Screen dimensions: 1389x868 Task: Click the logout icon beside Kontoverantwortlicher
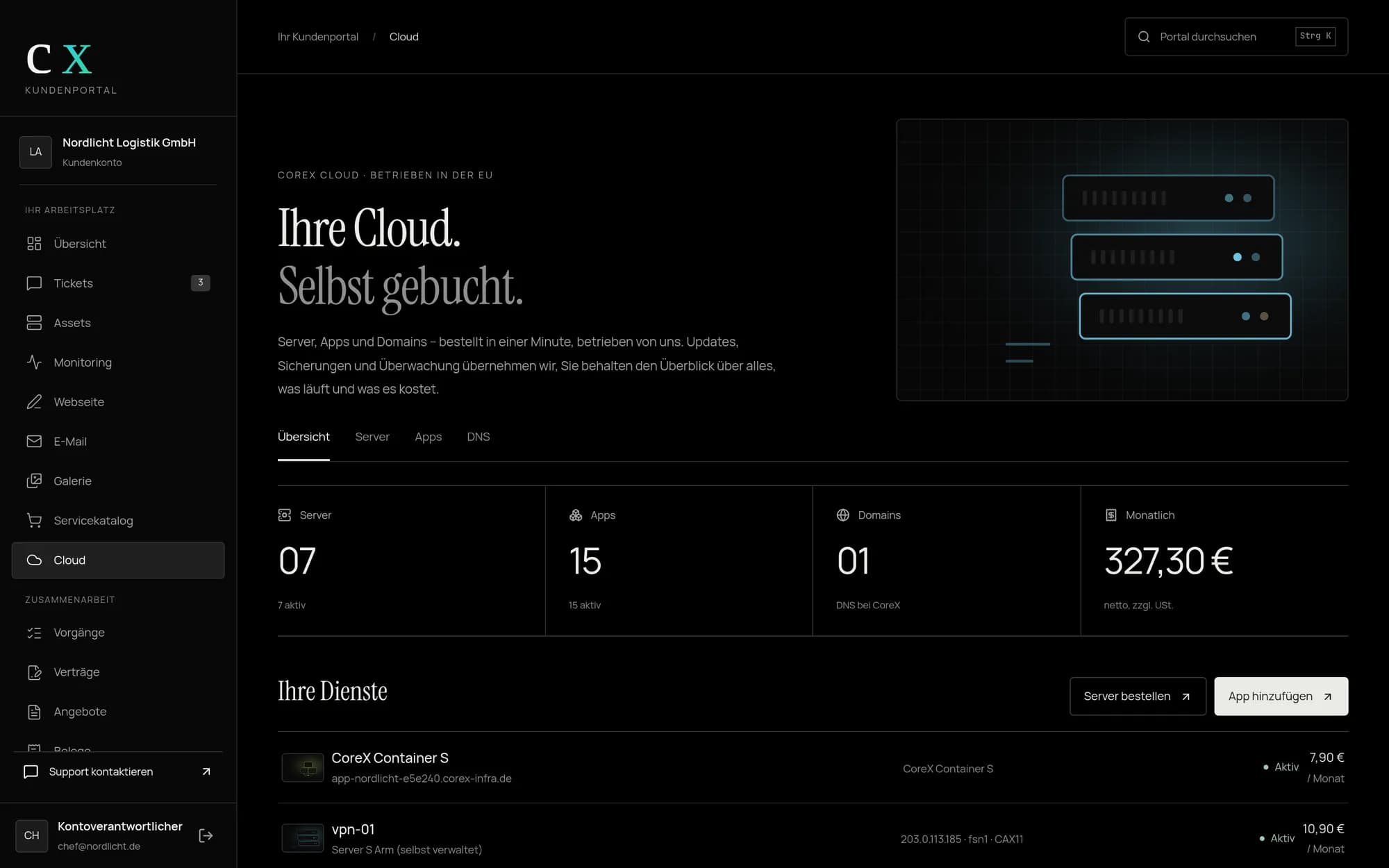(x=206, y=835)
